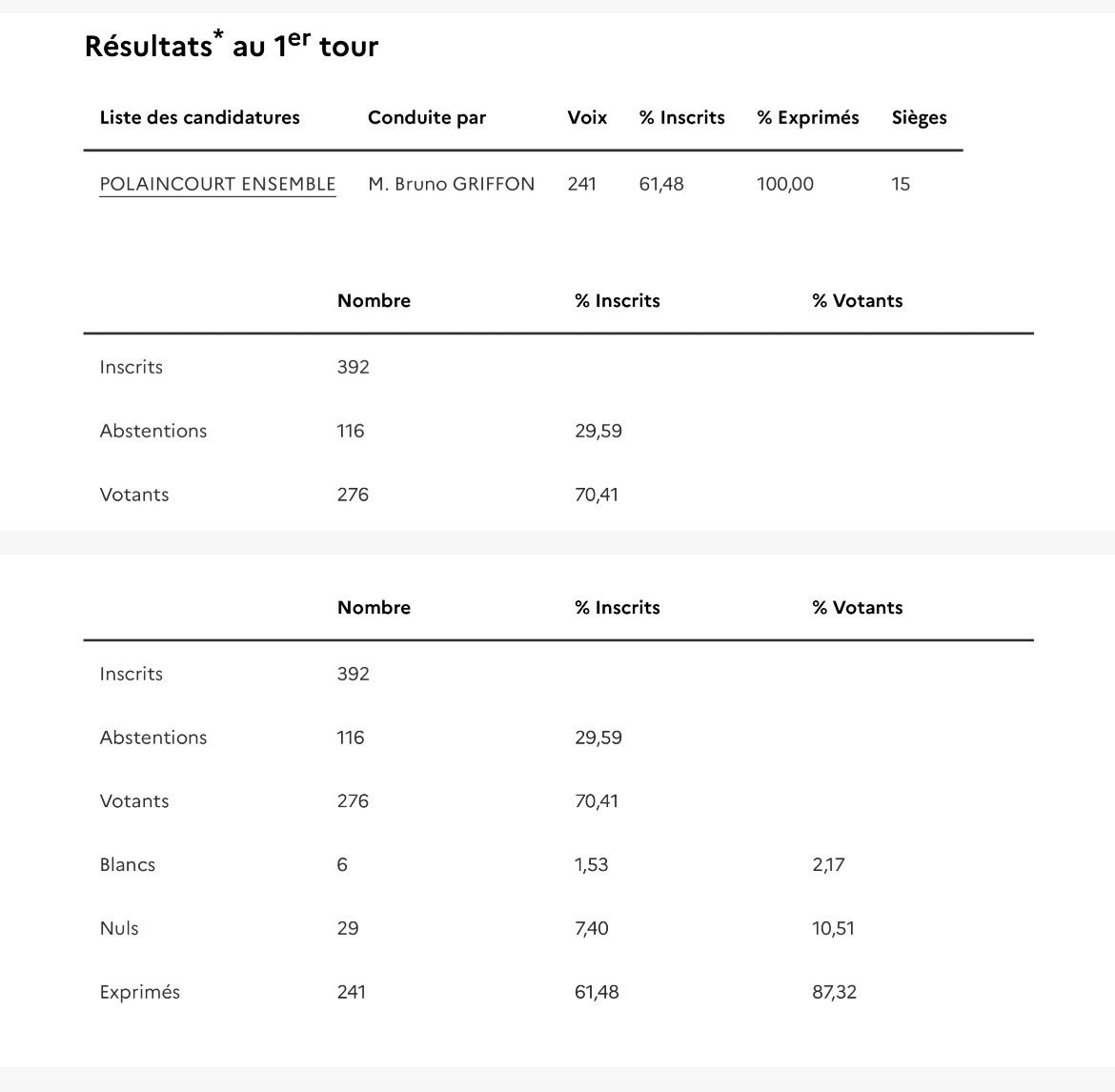Image resolution: width=1115 pixels, height=1092 pixels.
Task: Click the 2,17 Blancs voters percentage
Action: 828,864
